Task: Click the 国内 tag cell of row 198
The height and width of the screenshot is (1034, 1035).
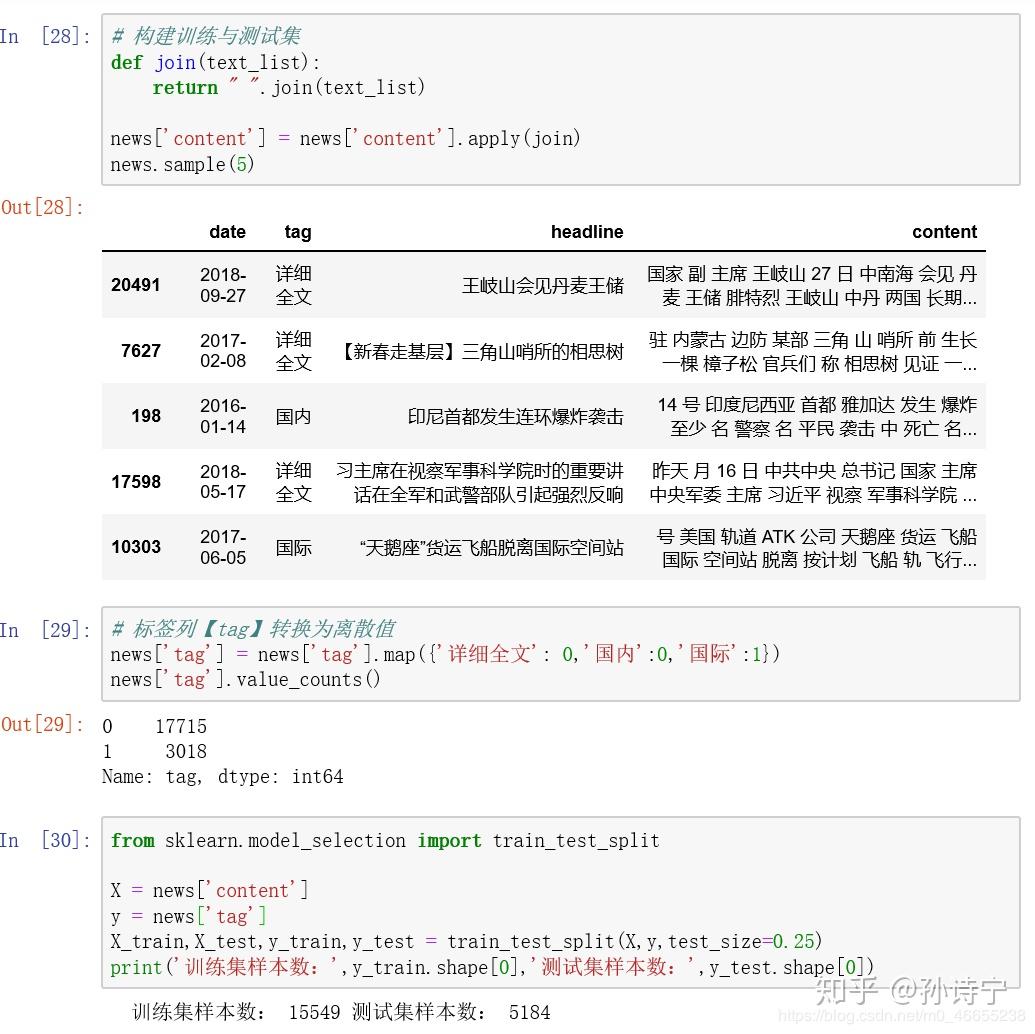Action: (292, 416)
